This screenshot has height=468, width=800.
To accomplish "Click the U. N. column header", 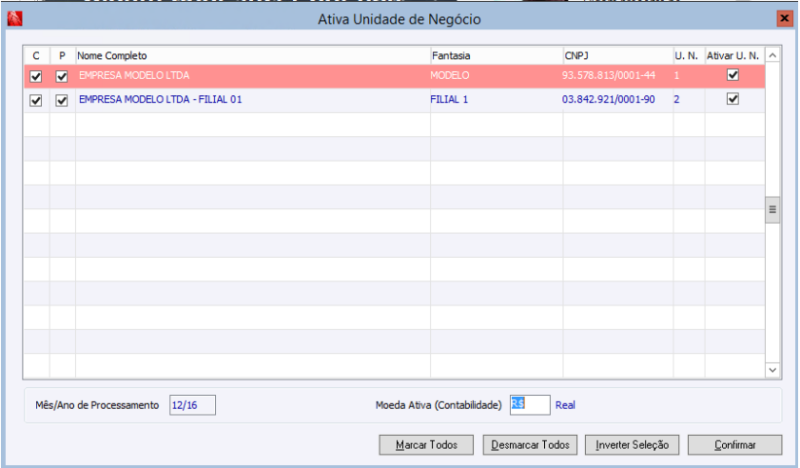I will 689,56.
